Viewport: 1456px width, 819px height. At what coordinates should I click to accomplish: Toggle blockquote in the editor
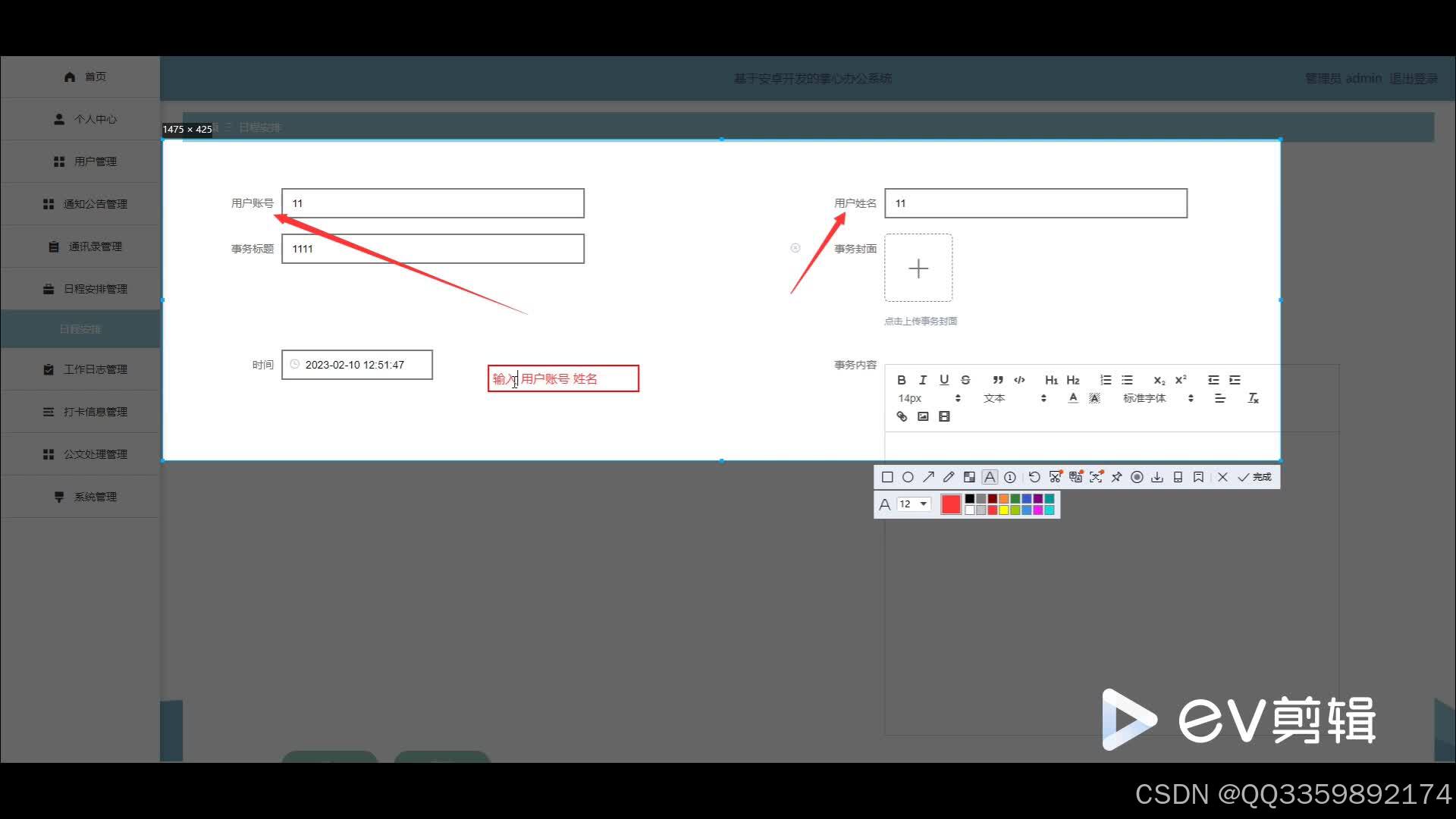(998, 380)
